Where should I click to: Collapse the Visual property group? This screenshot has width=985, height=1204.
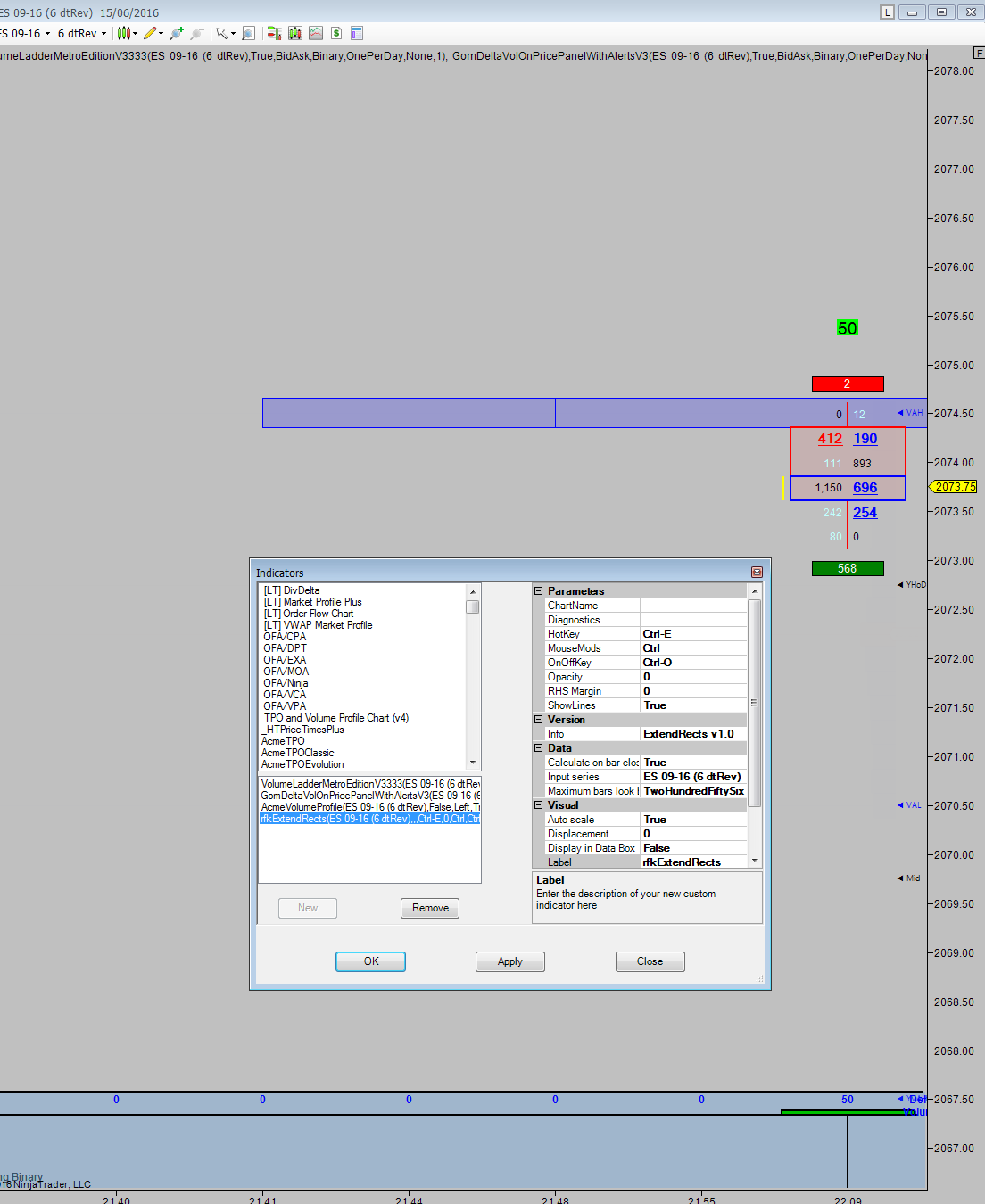click(x=539, y=805)
